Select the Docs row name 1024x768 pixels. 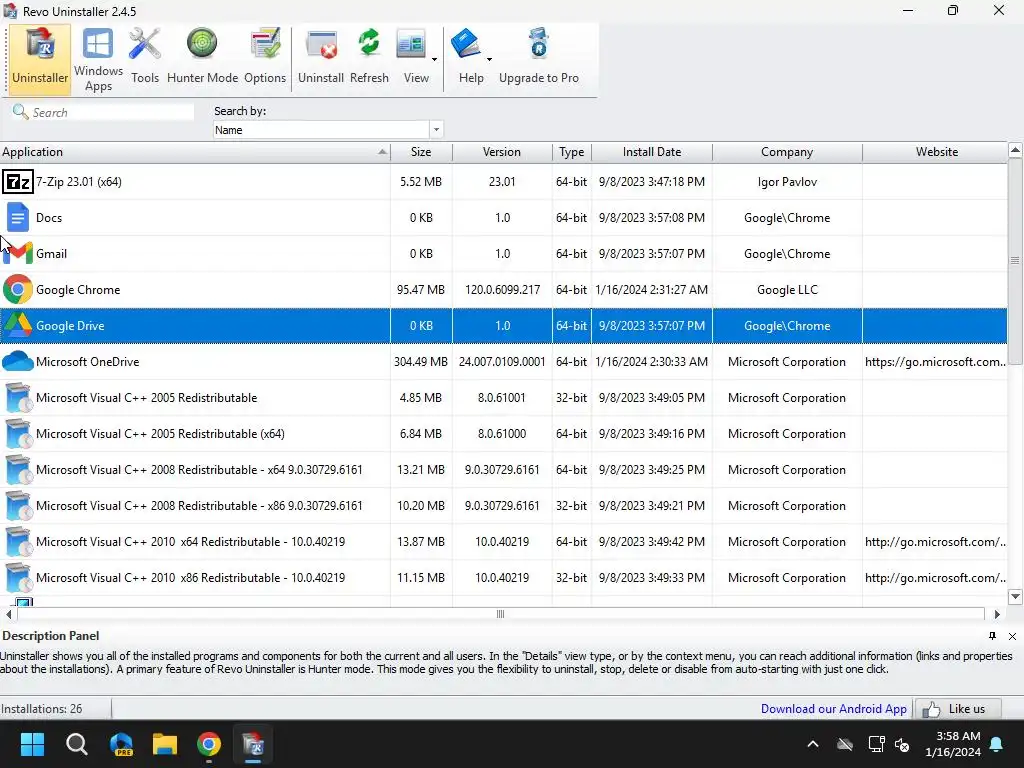[x=49, y=217]
